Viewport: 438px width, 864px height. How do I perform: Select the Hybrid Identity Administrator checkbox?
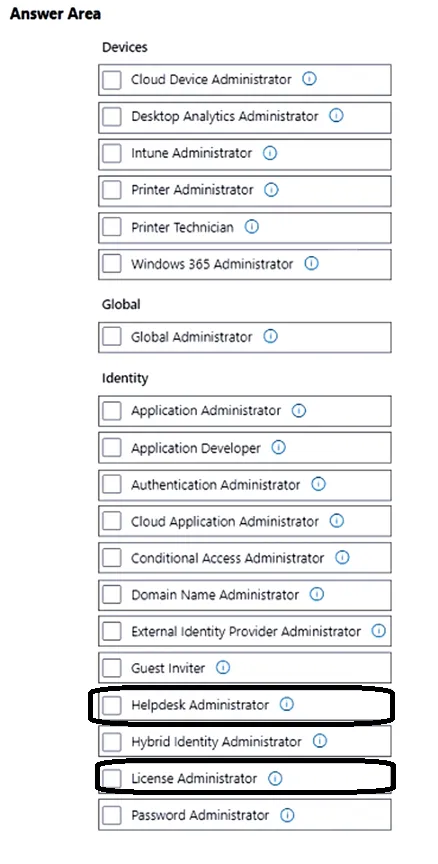pyautogui.click(x=112, y=742)
